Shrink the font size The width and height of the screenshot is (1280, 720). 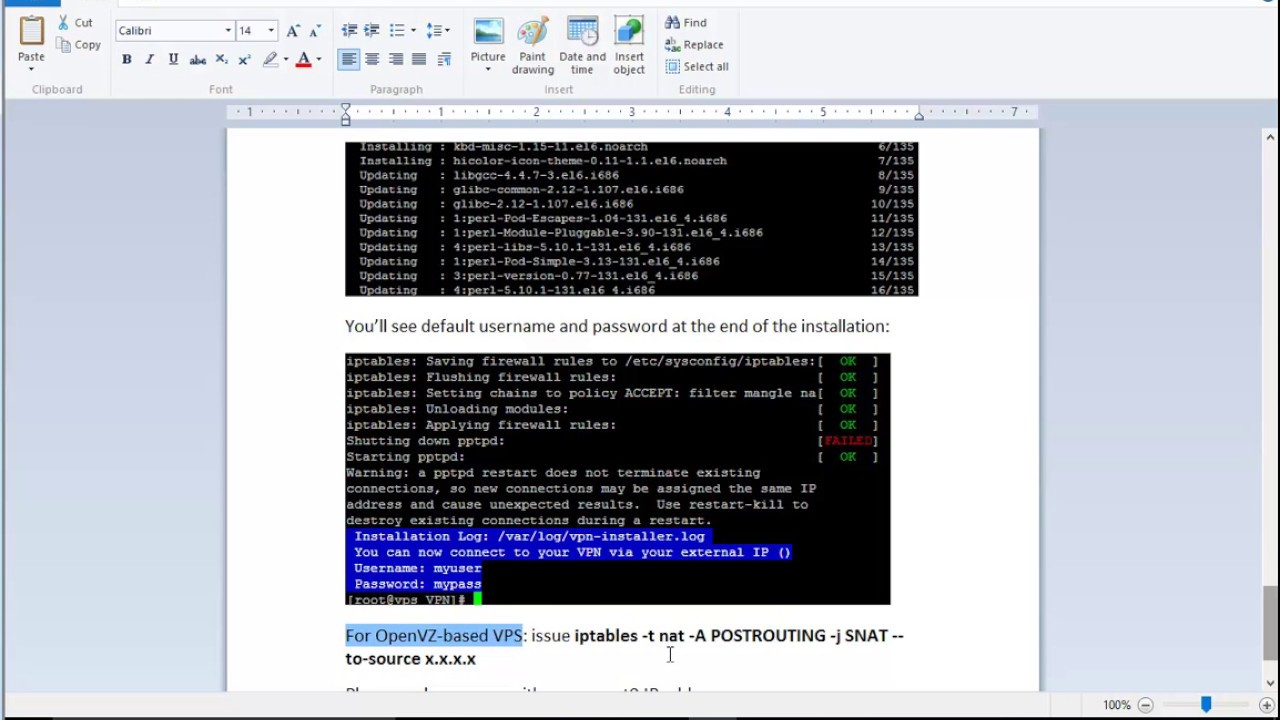click(314, 30)
